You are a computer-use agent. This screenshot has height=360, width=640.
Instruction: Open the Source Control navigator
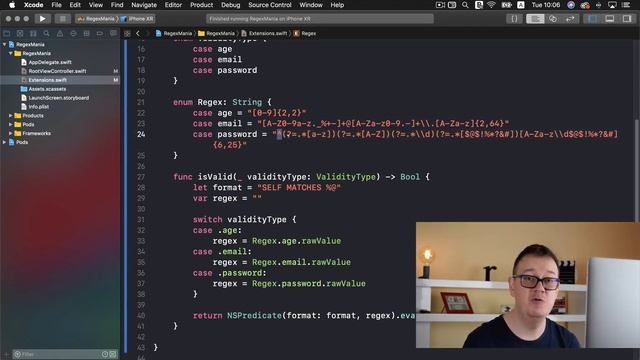pos(20,33)
